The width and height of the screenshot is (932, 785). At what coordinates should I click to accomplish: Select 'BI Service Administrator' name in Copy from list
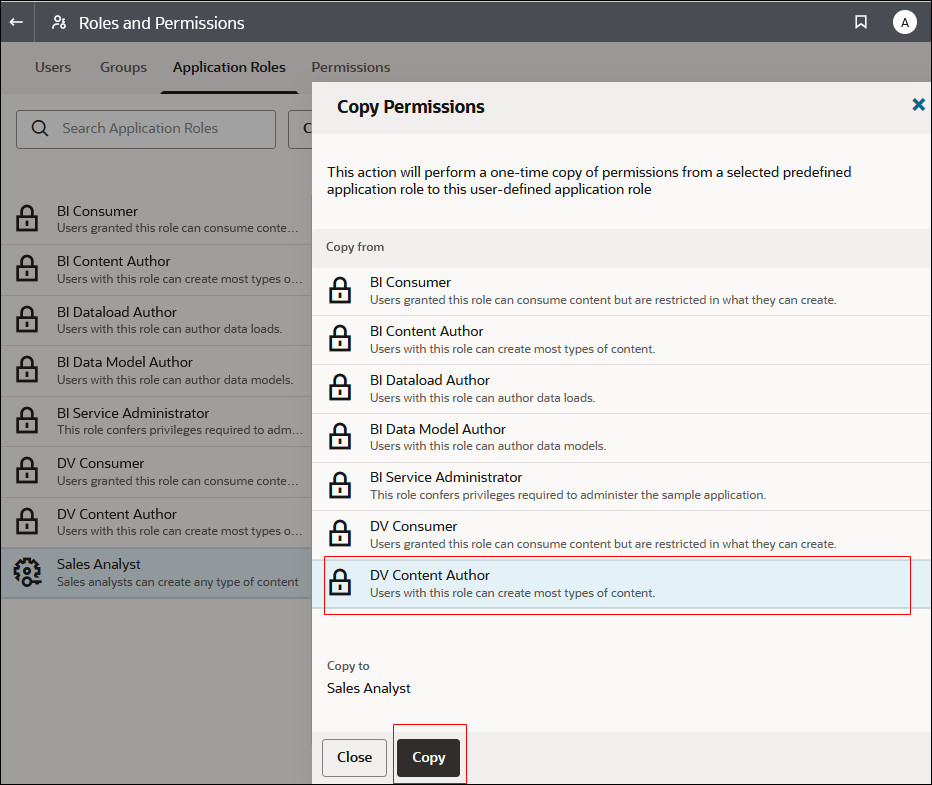pos(446,477)
